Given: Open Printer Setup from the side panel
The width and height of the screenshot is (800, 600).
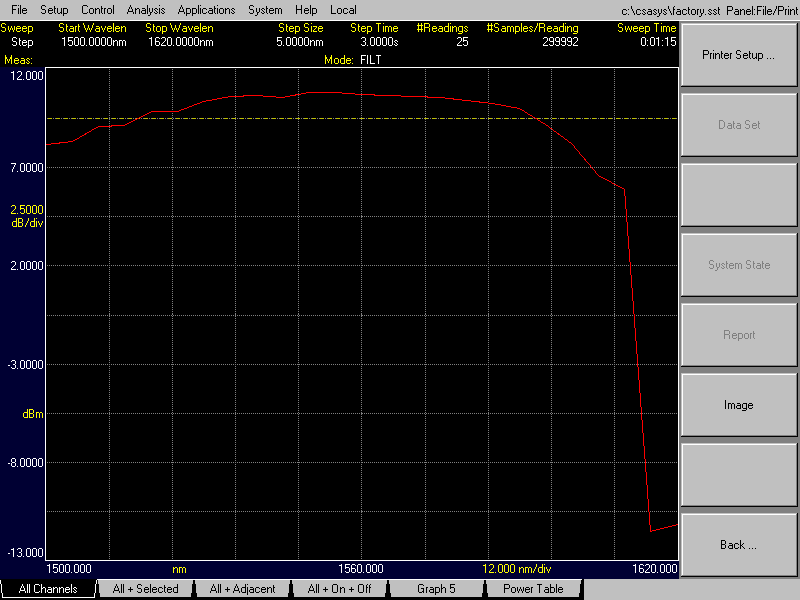Looking at the screenshot, I should click(739, 54).
